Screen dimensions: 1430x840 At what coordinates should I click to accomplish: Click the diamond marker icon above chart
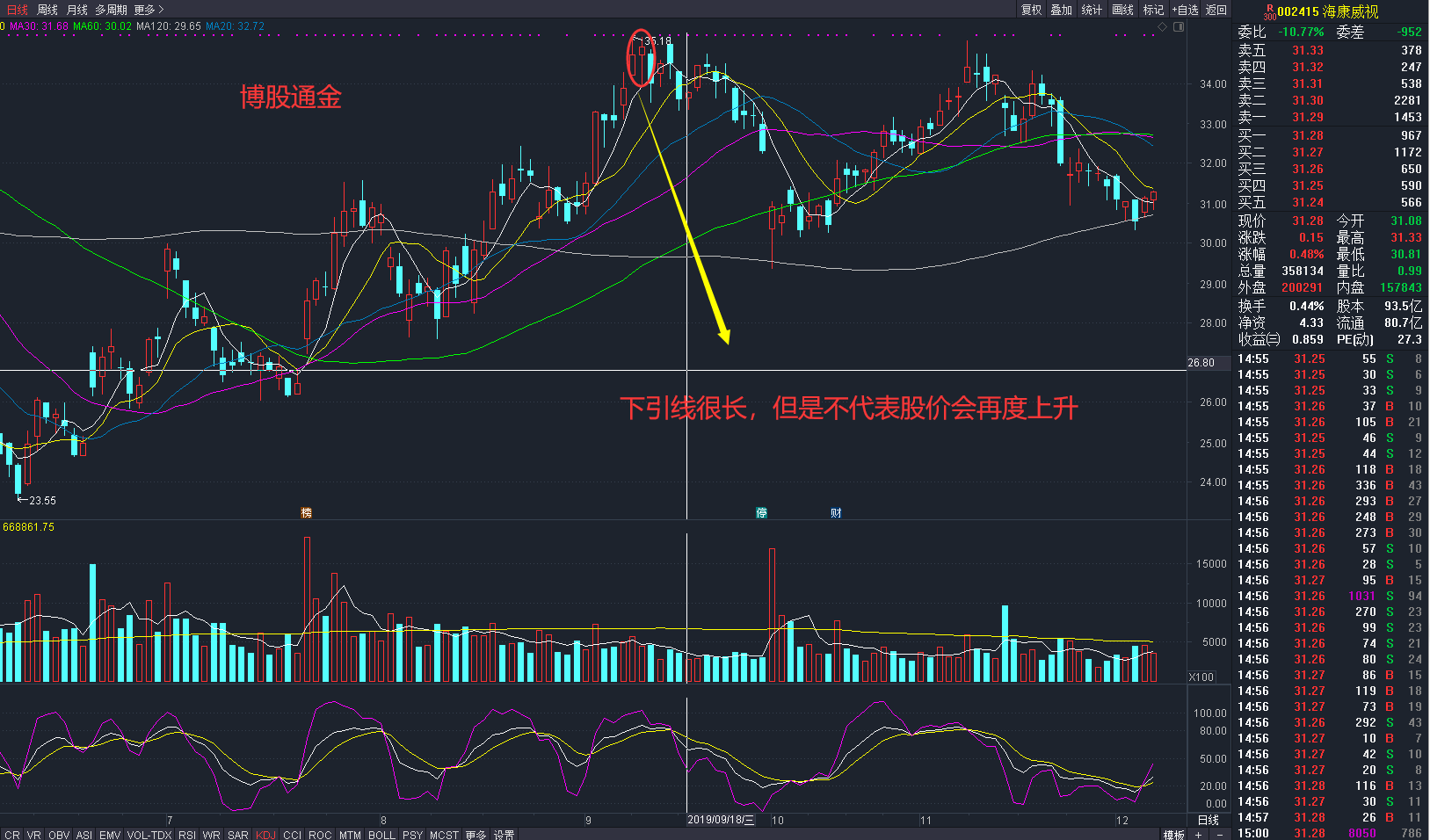pyautogui.click(x=1162, y=26)
